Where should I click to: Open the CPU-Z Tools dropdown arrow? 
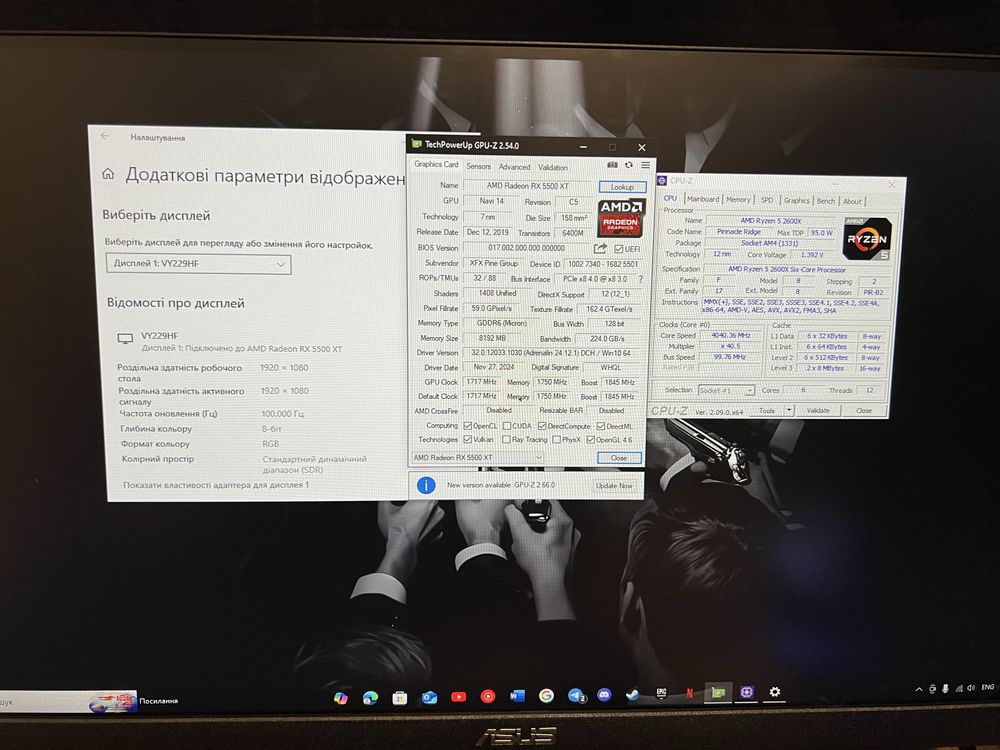click(789, 410)
